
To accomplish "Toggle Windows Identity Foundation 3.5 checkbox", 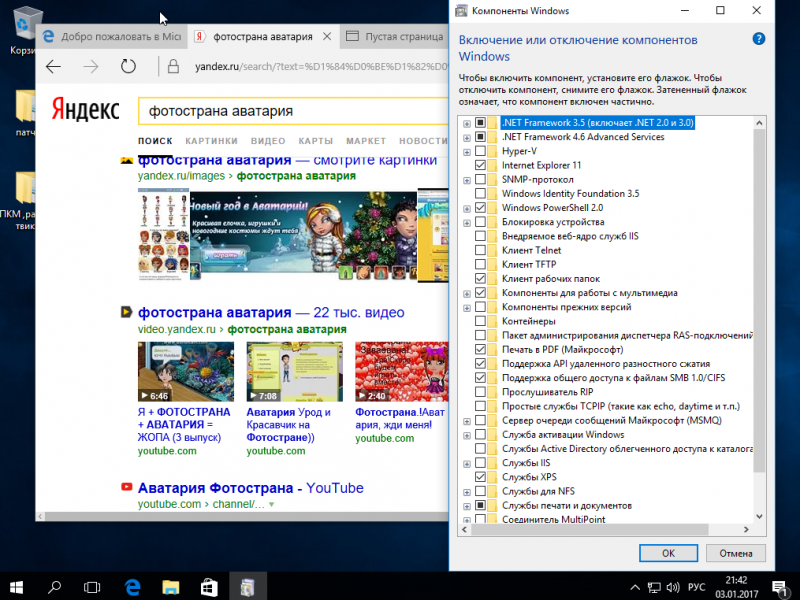I will click(480, 193).
